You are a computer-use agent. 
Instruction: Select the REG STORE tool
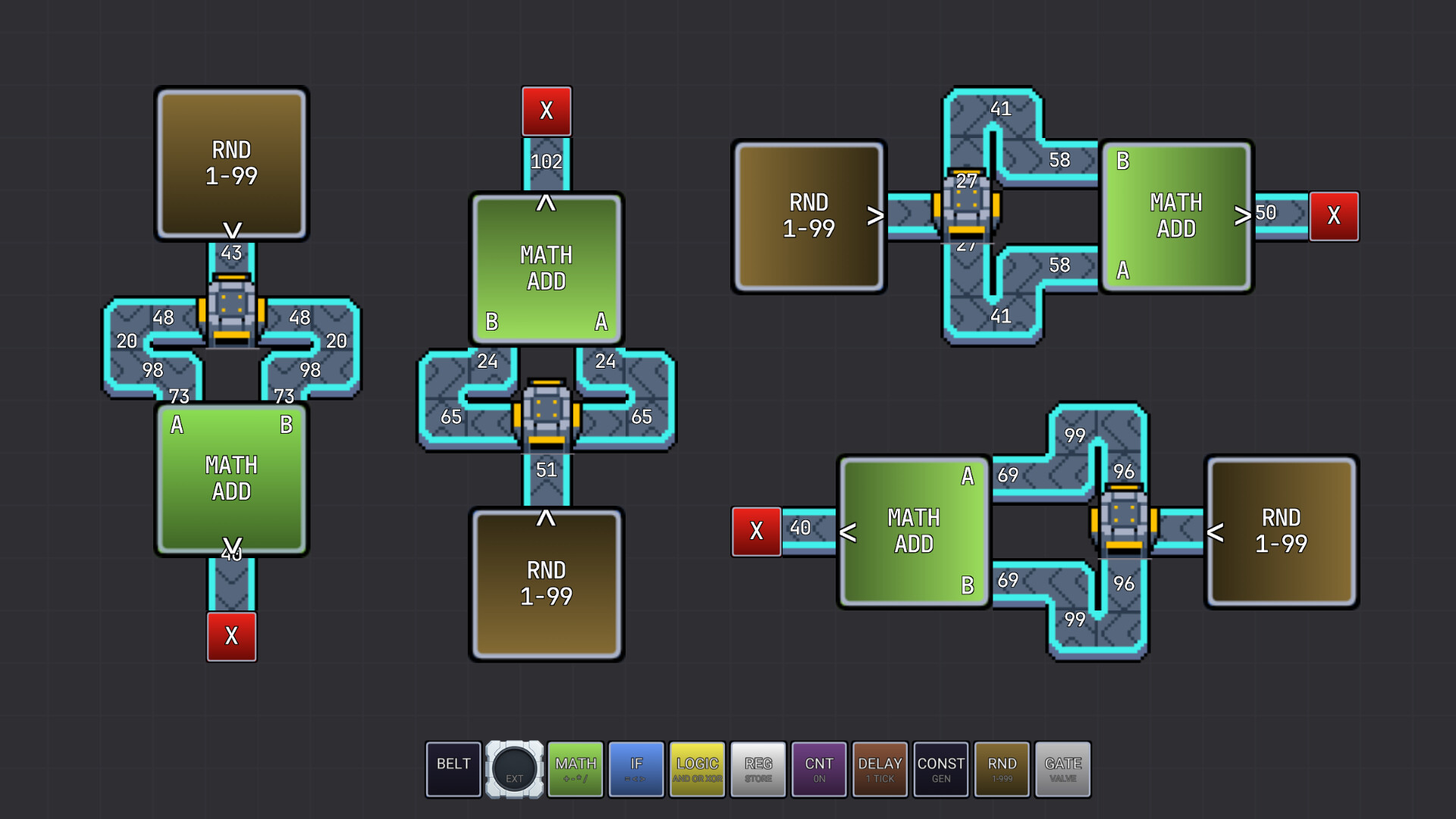(758, 769)
